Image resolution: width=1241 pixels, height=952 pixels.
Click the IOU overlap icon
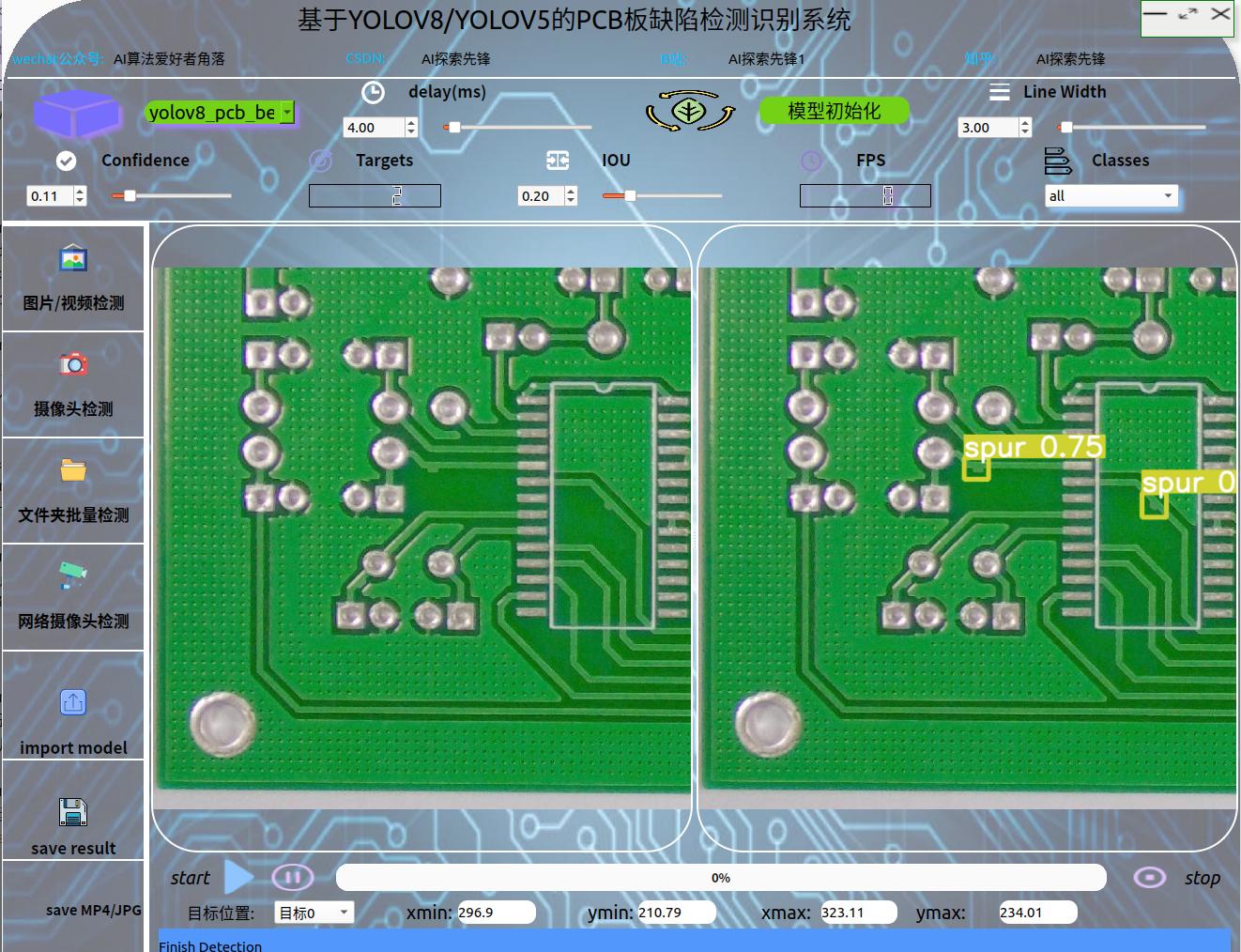pyautogui.click(x=557, y=161)
